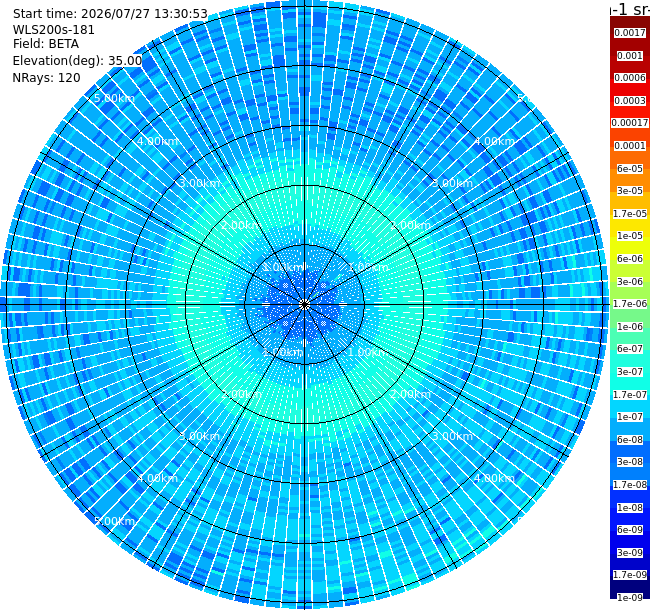Select the 6e-06 yellow colorbar label
Viewport: 650px width, 610px height.
(x=630, y=259)
